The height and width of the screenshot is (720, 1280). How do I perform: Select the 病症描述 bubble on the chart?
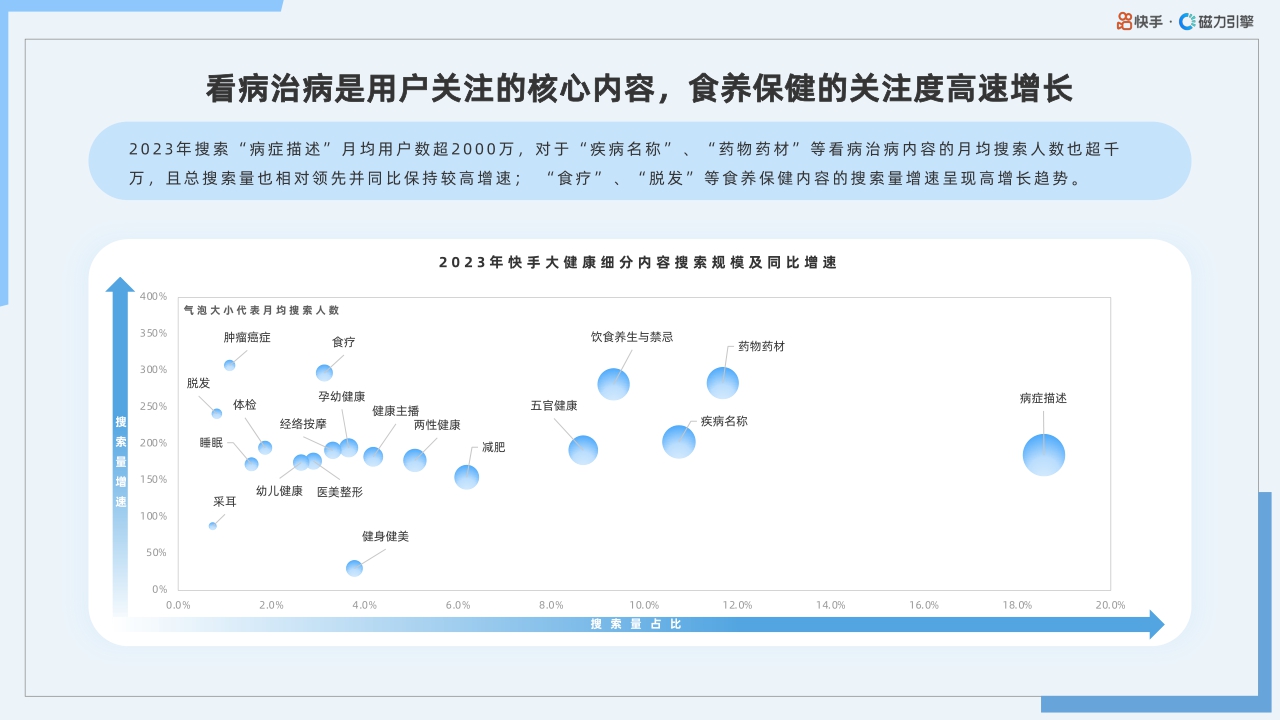point(1043,453)
